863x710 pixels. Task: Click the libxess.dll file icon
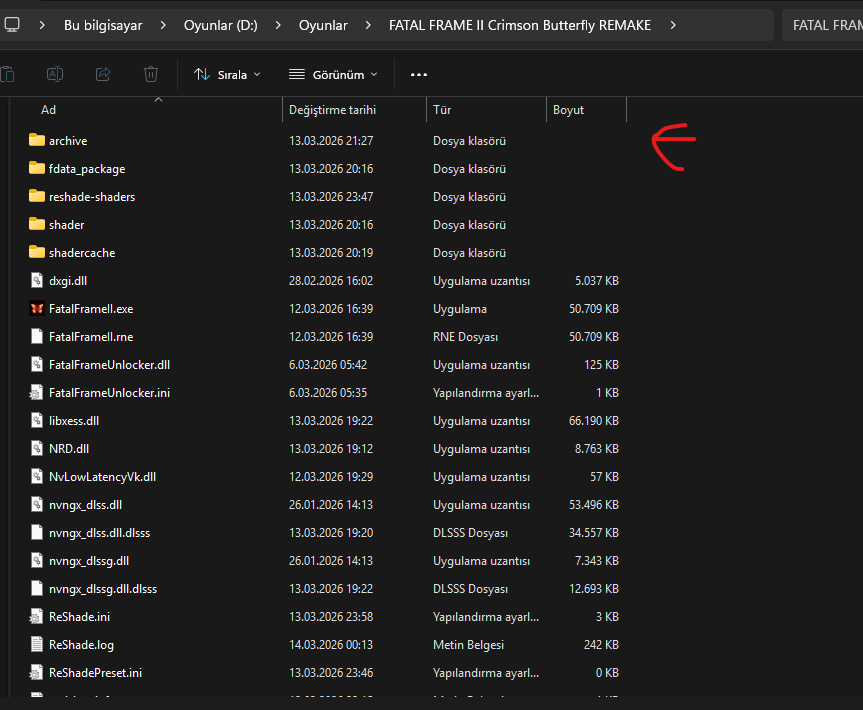point(37,420)
